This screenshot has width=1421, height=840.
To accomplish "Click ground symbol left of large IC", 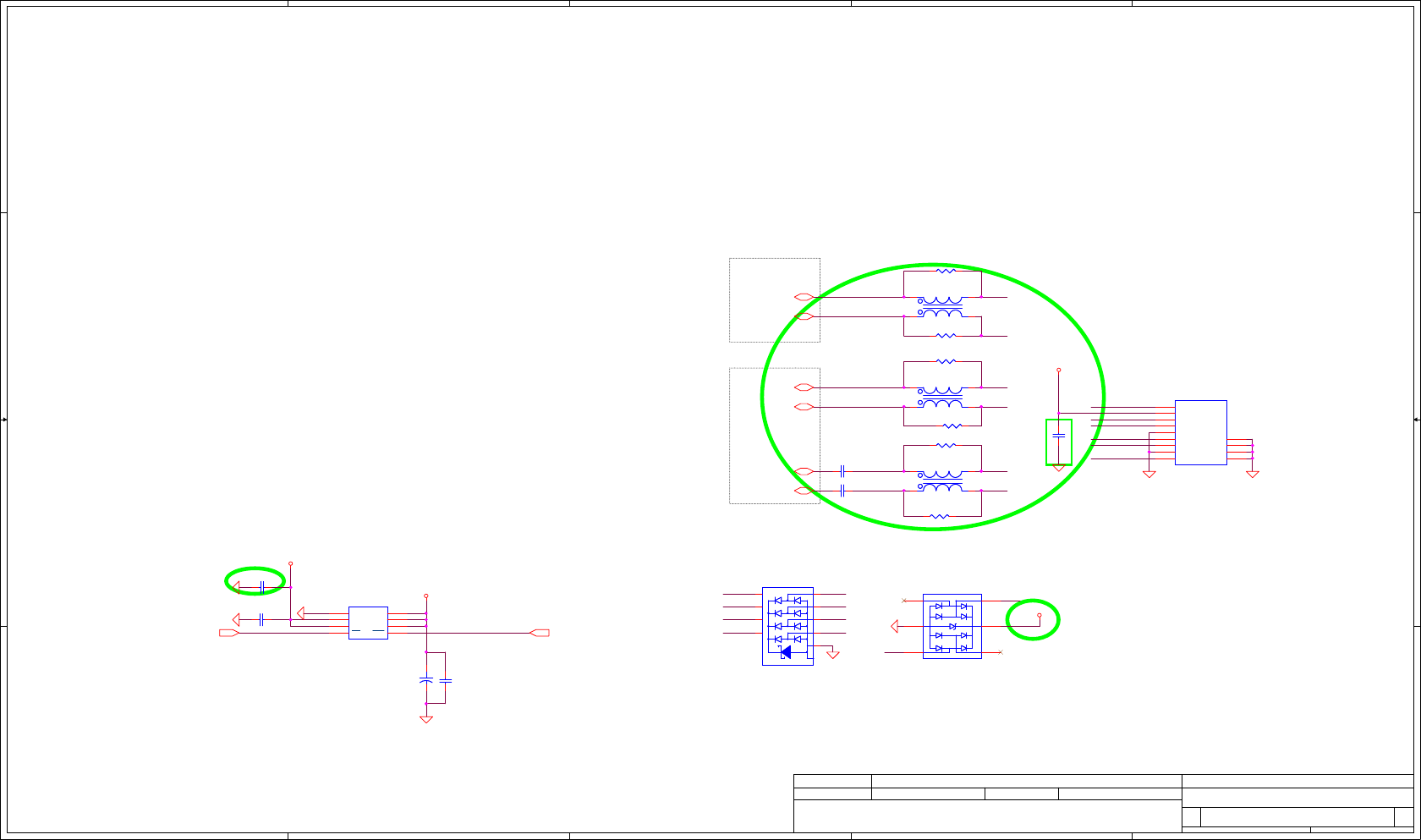I will pos(1149,475).
